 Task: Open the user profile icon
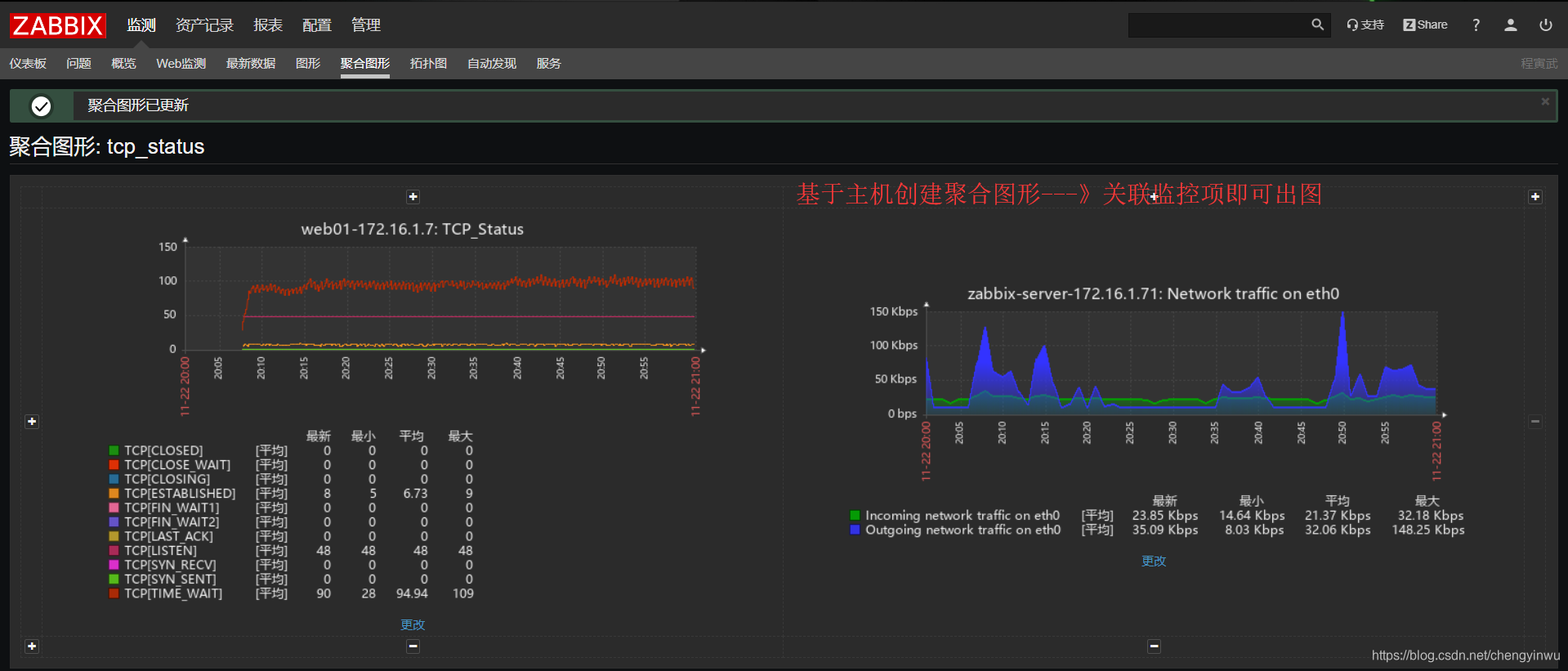pos(1511,25)
